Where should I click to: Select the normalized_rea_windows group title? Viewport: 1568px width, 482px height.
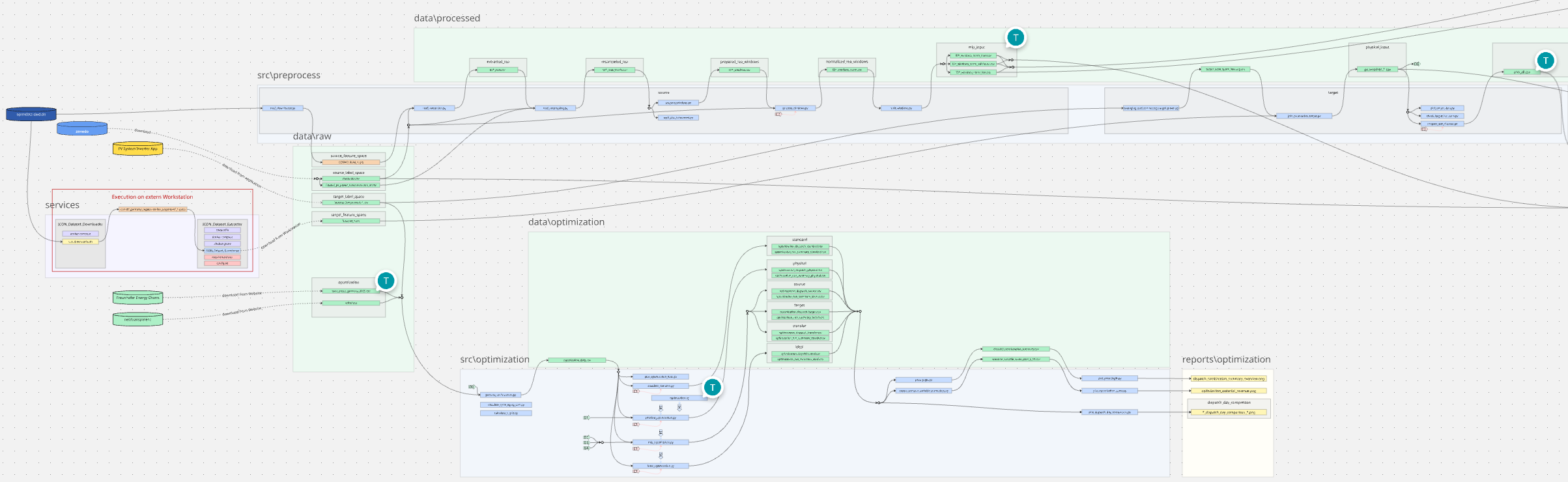(847, 62)
